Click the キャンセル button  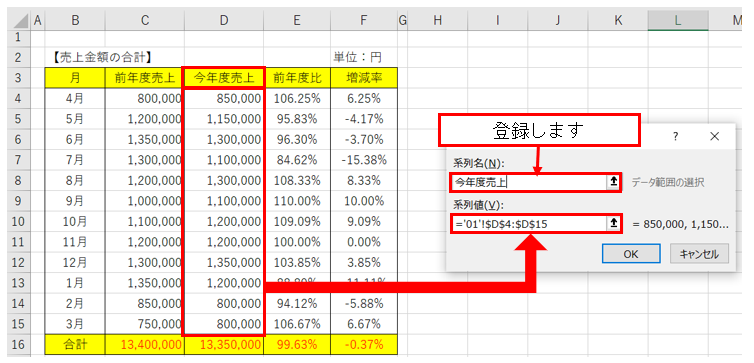[x=700, y=254]
